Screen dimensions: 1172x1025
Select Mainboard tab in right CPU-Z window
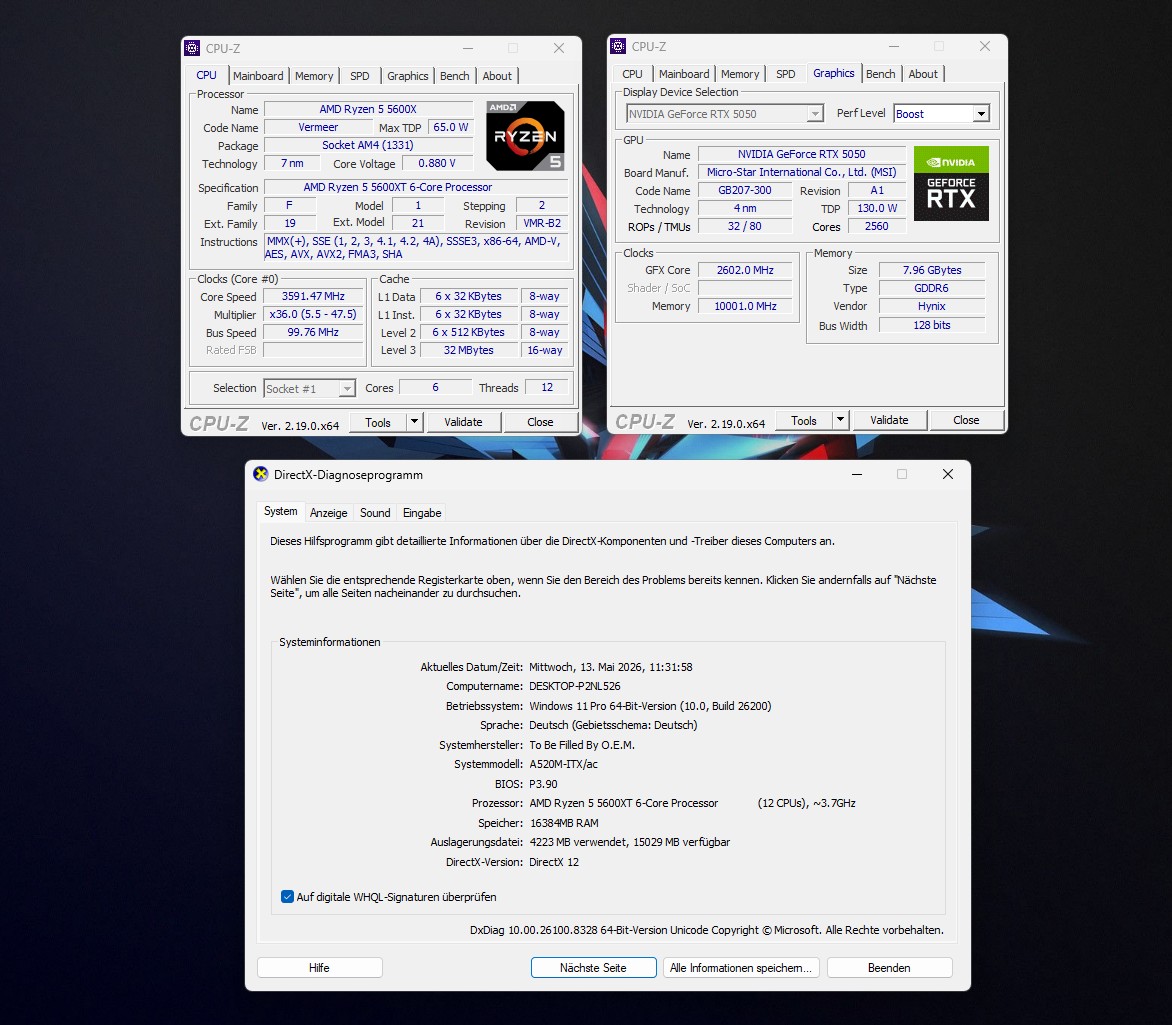tap(684, 74)
